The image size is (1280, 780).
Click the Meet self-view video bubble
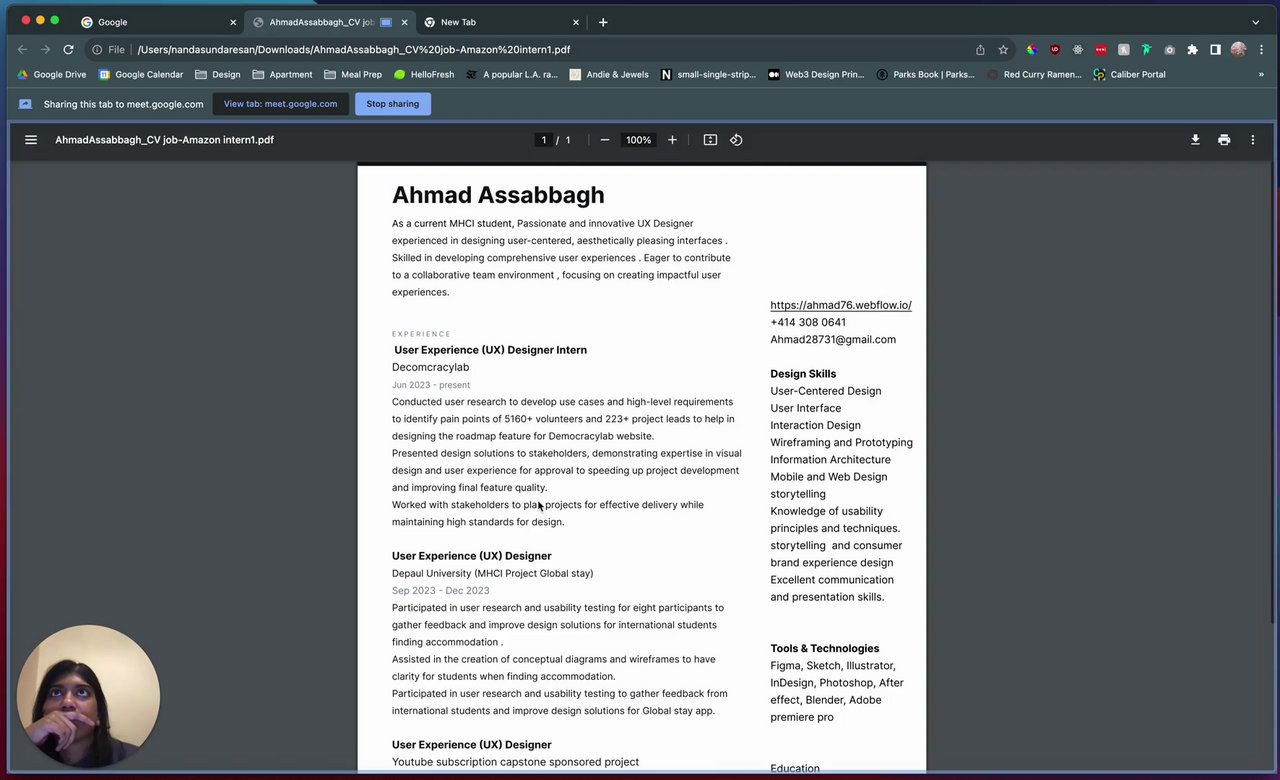[x=88, y=695]
